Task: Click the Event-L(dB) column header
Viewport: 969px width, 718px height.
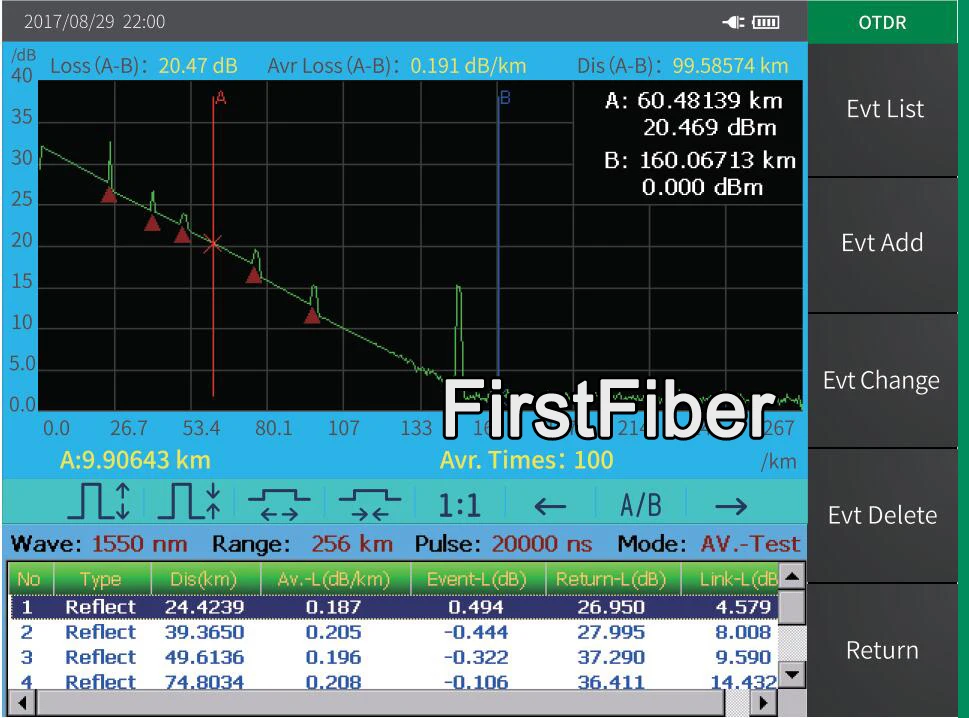Action: pos(478,579)
